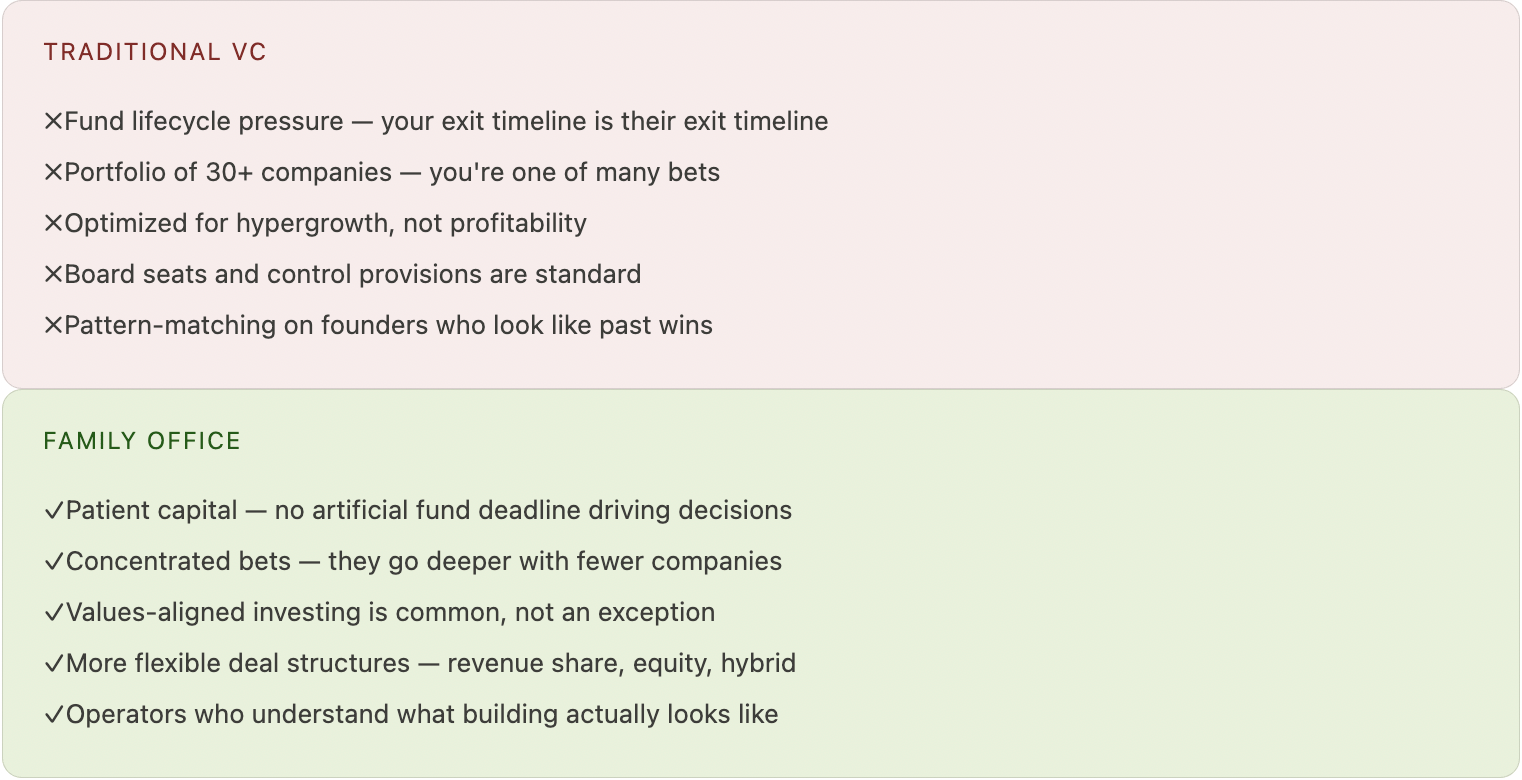Click the X icon beside Pattern-matching on founders
The width and height of the screenshot is (1522, 780).
point(54,326)
